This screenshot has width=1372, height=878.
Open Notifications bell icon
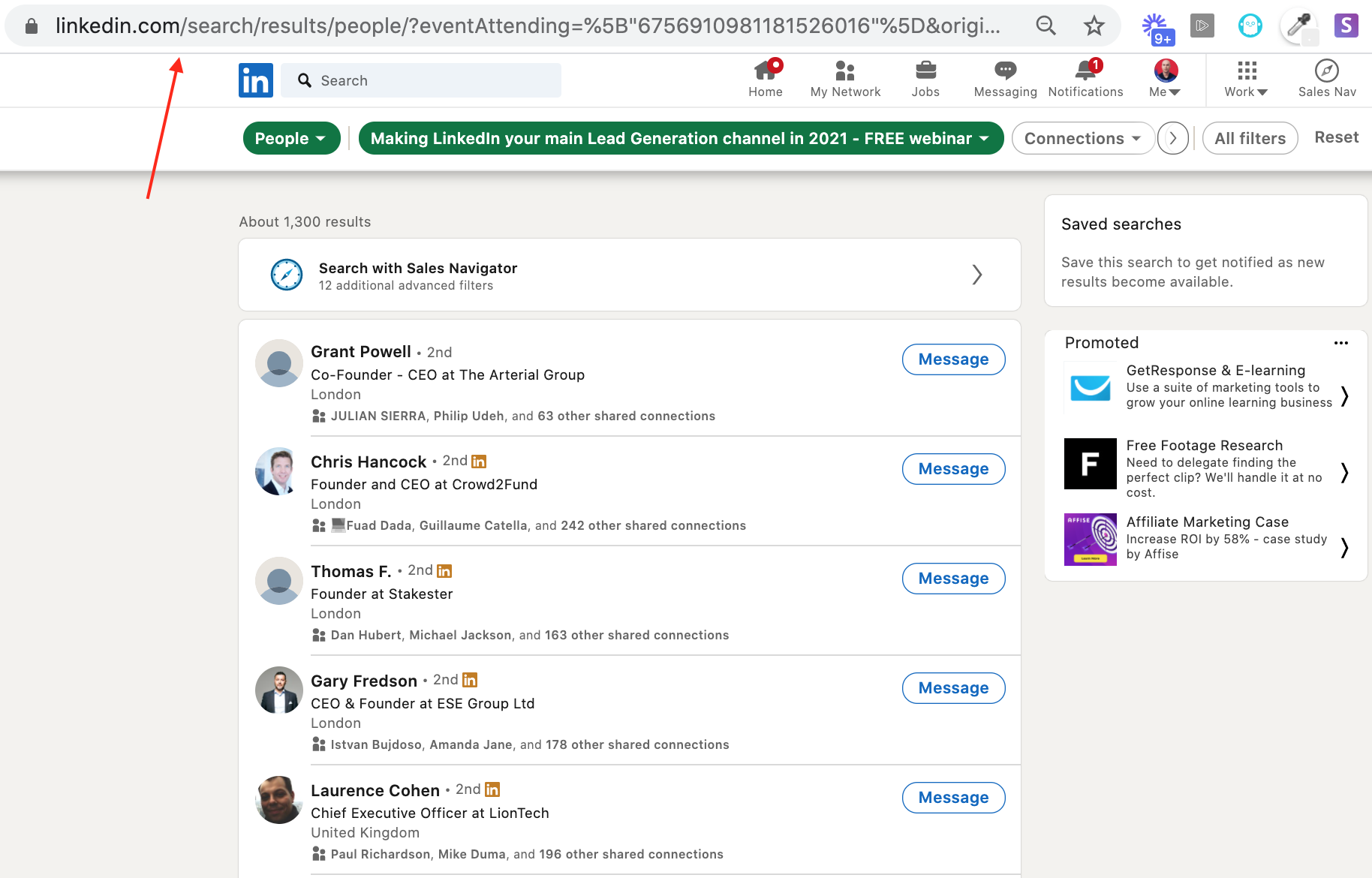1085,71
